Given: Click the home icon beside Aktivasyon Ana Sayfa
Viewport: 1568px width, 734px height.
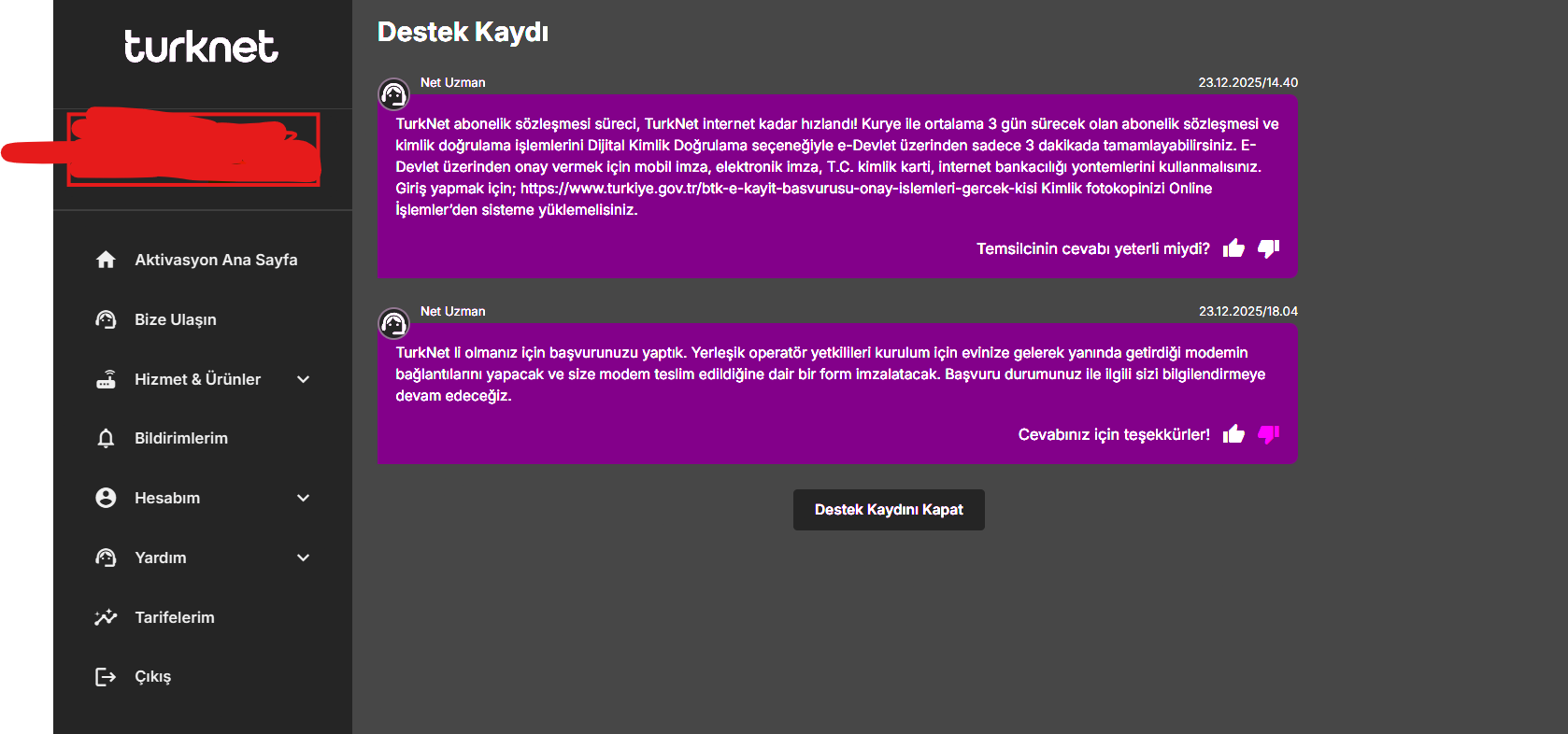Looking at the screenshot, I should click(106, 260).
